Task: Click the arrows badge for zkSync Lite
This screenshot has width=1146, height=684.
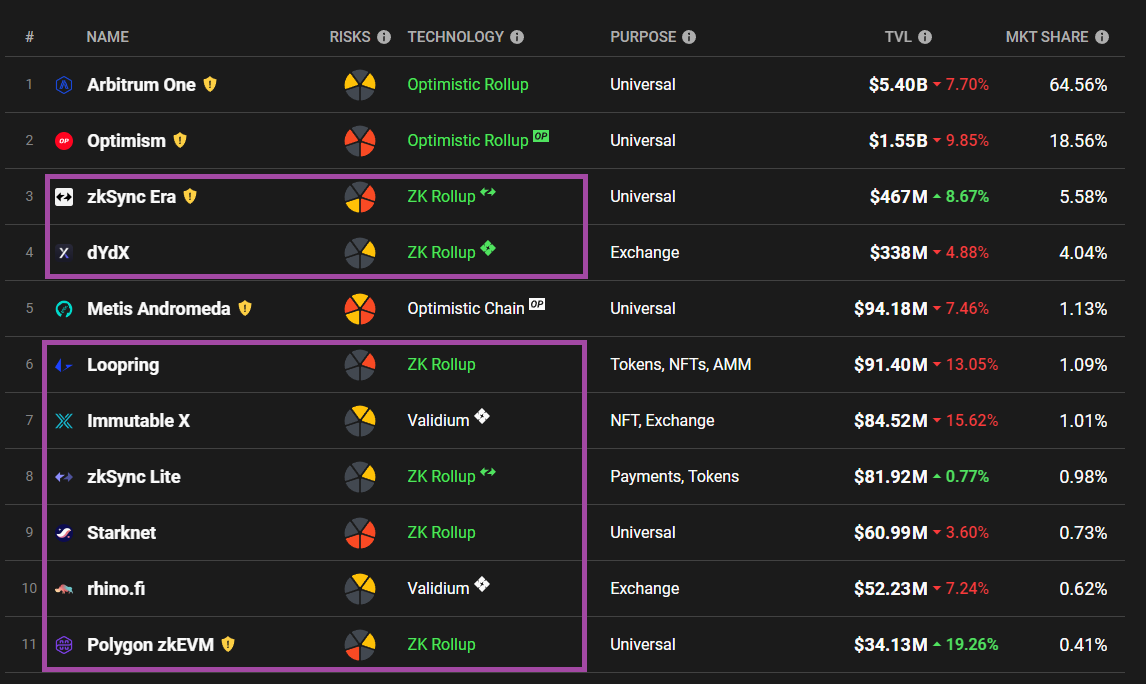Action: [488, 472]
